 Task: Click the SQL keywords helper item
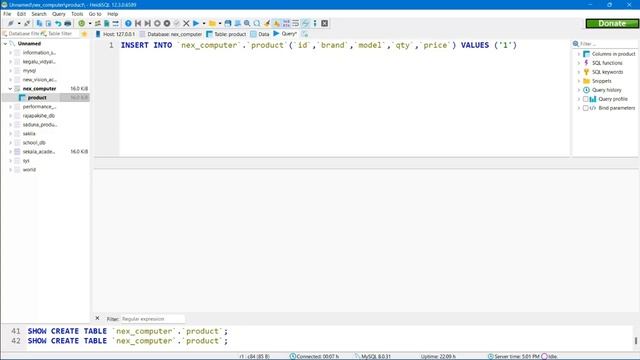coord(607,72)
